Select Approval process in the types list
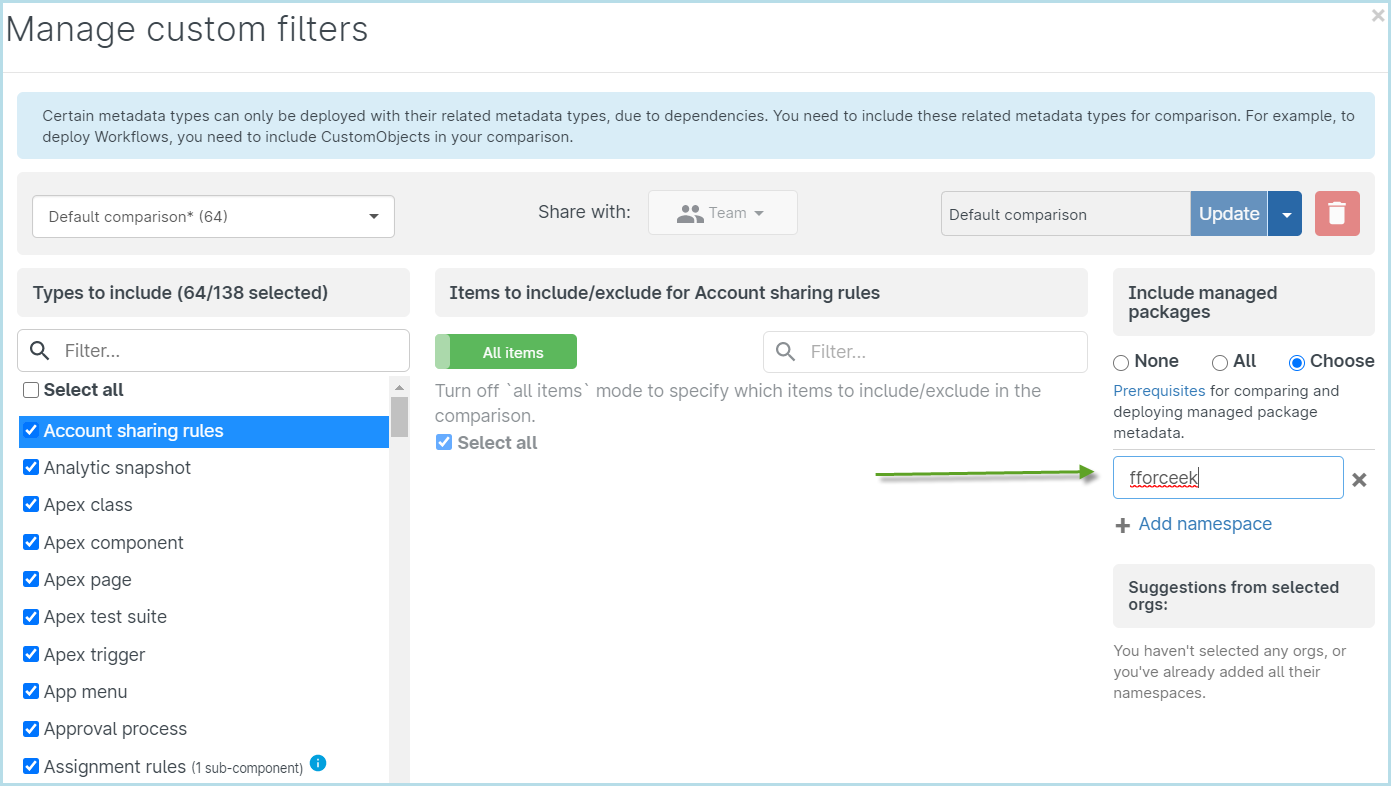The image size is (1391, 786). (x=115, y=729)
